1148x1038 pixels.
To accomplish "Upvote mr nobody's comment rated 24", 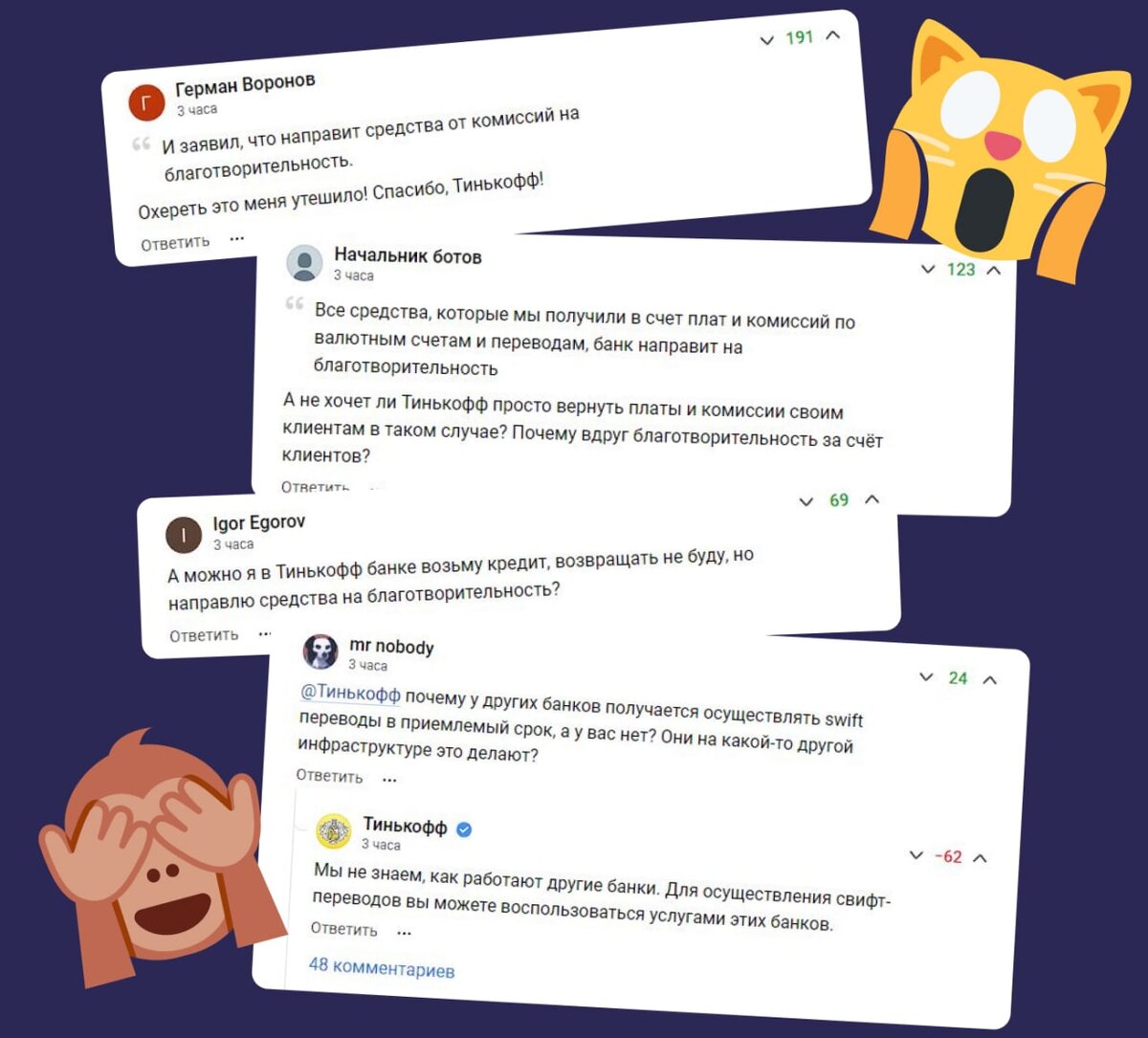I will point(990,679).
